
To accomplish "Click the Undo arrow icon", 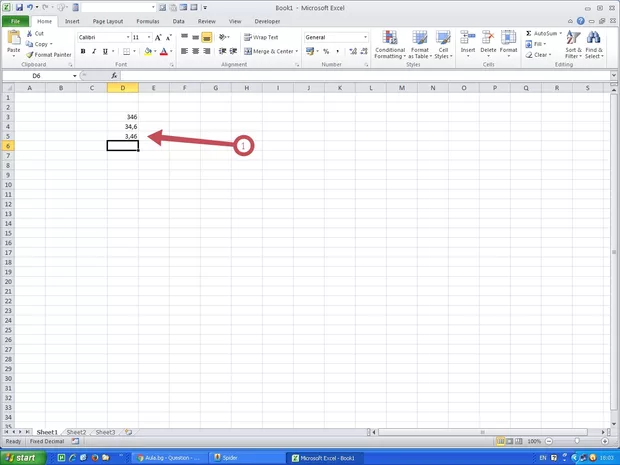I will pos(30,8).
